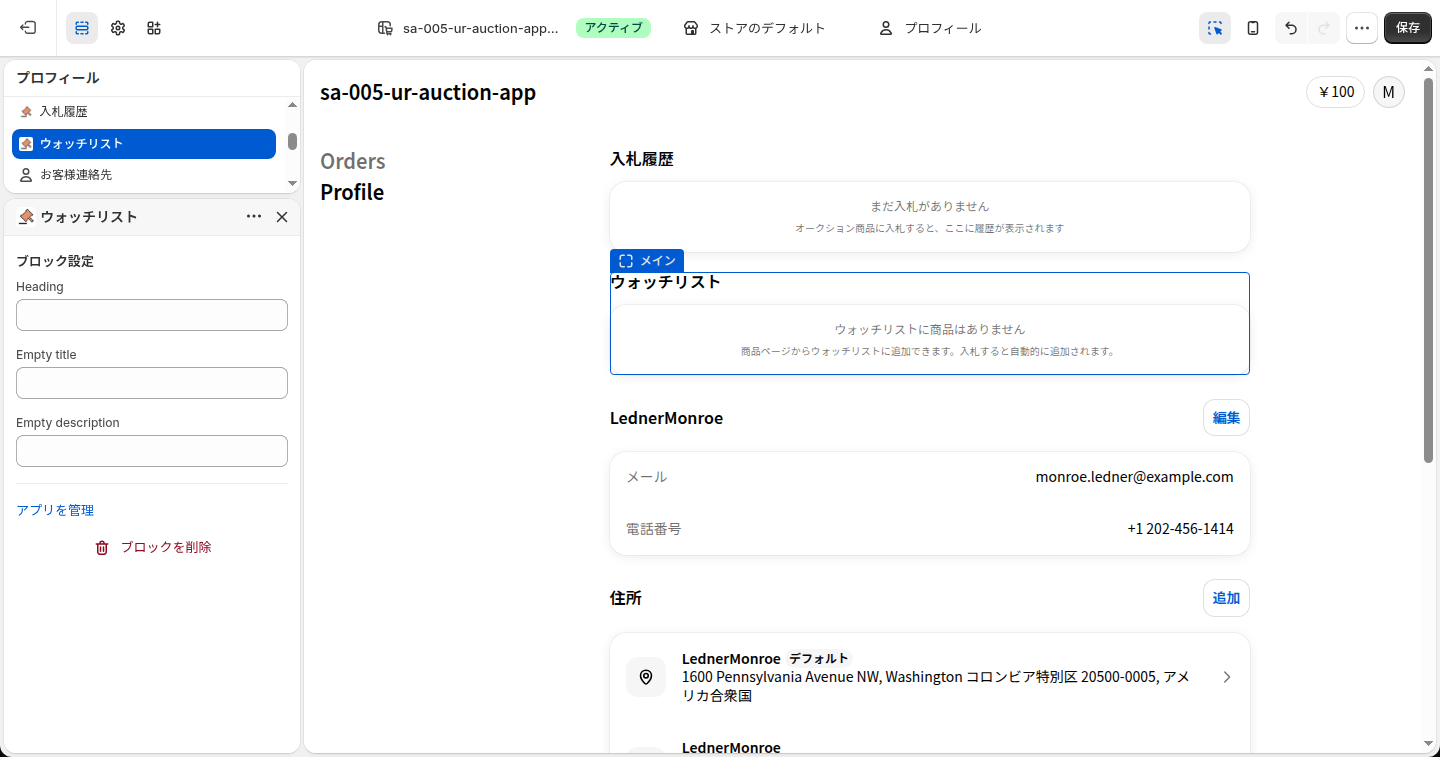Select ウォッチリスト block in sidebar list

coord(144,144)
